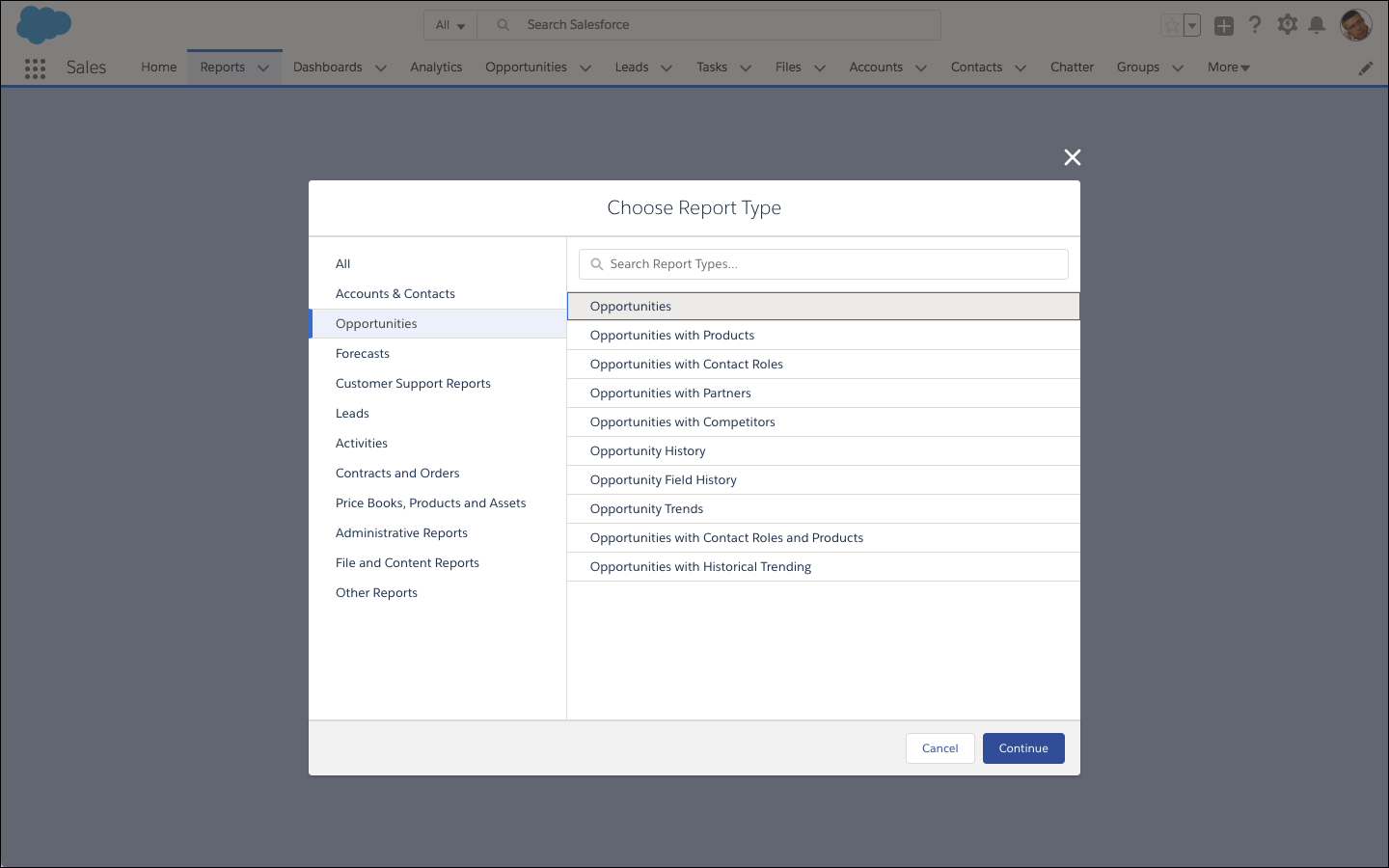Open the Chatter tab
This screenshot has width=1389, height=868.
[x=1072, y=68]
